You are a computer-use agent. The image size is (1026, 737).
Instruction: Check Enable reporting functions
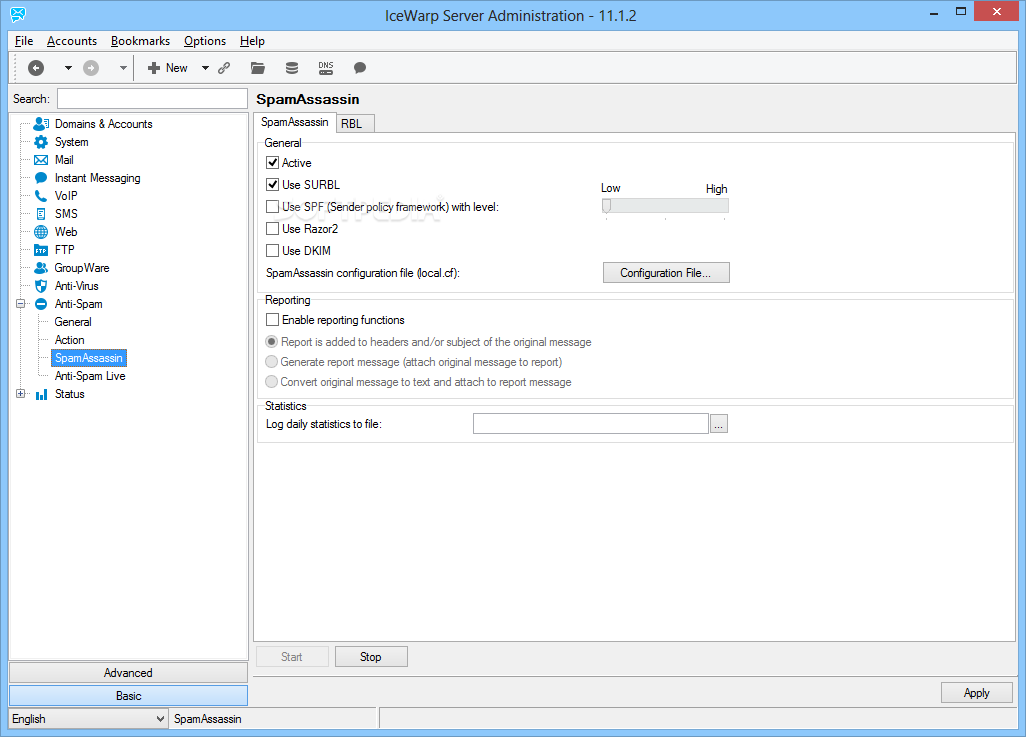pyautogui.click(x=273, y=320)
